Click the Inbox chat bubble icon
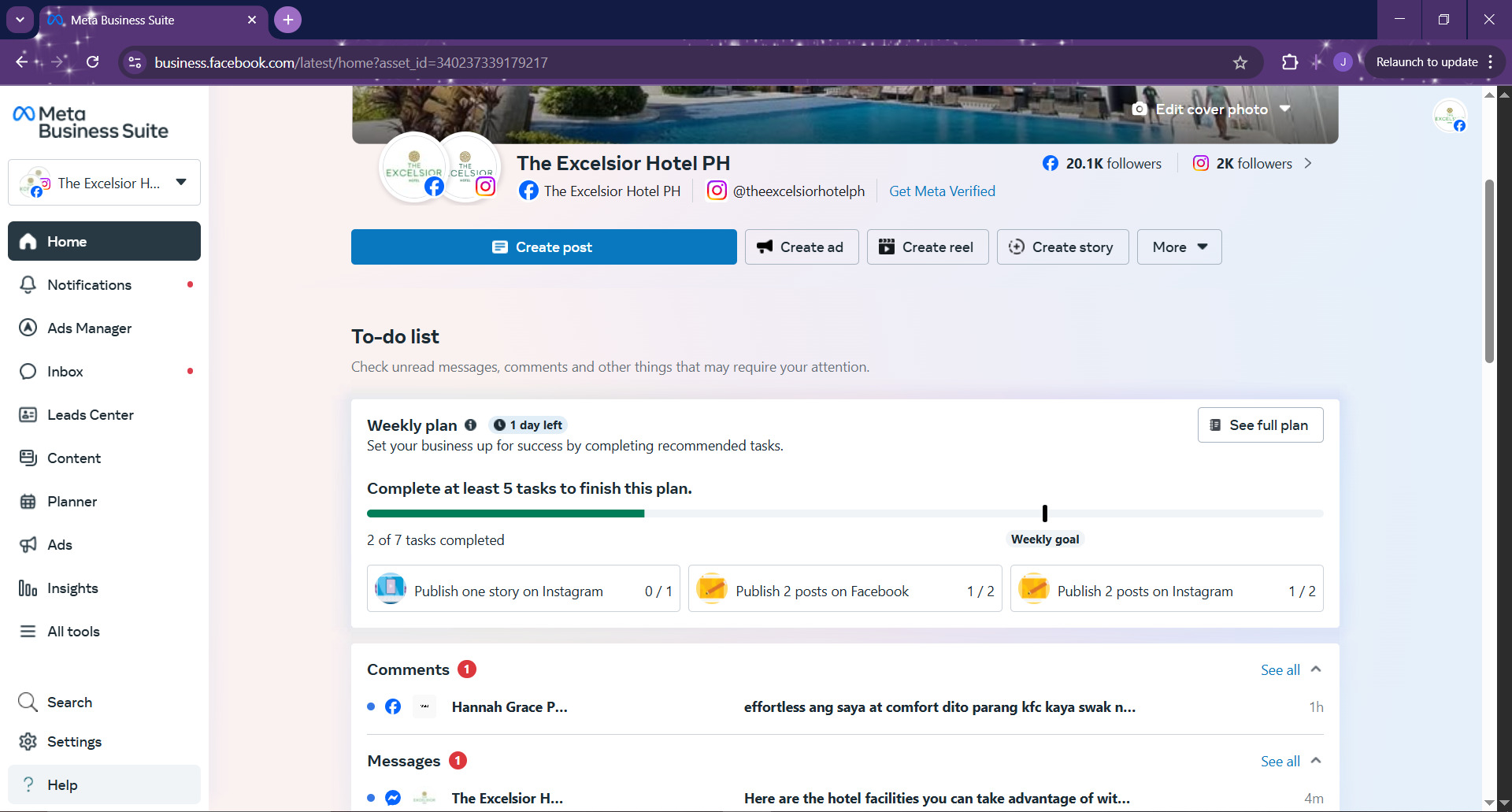This screenshot has height=812, width=1512. [x=28, y=372]
